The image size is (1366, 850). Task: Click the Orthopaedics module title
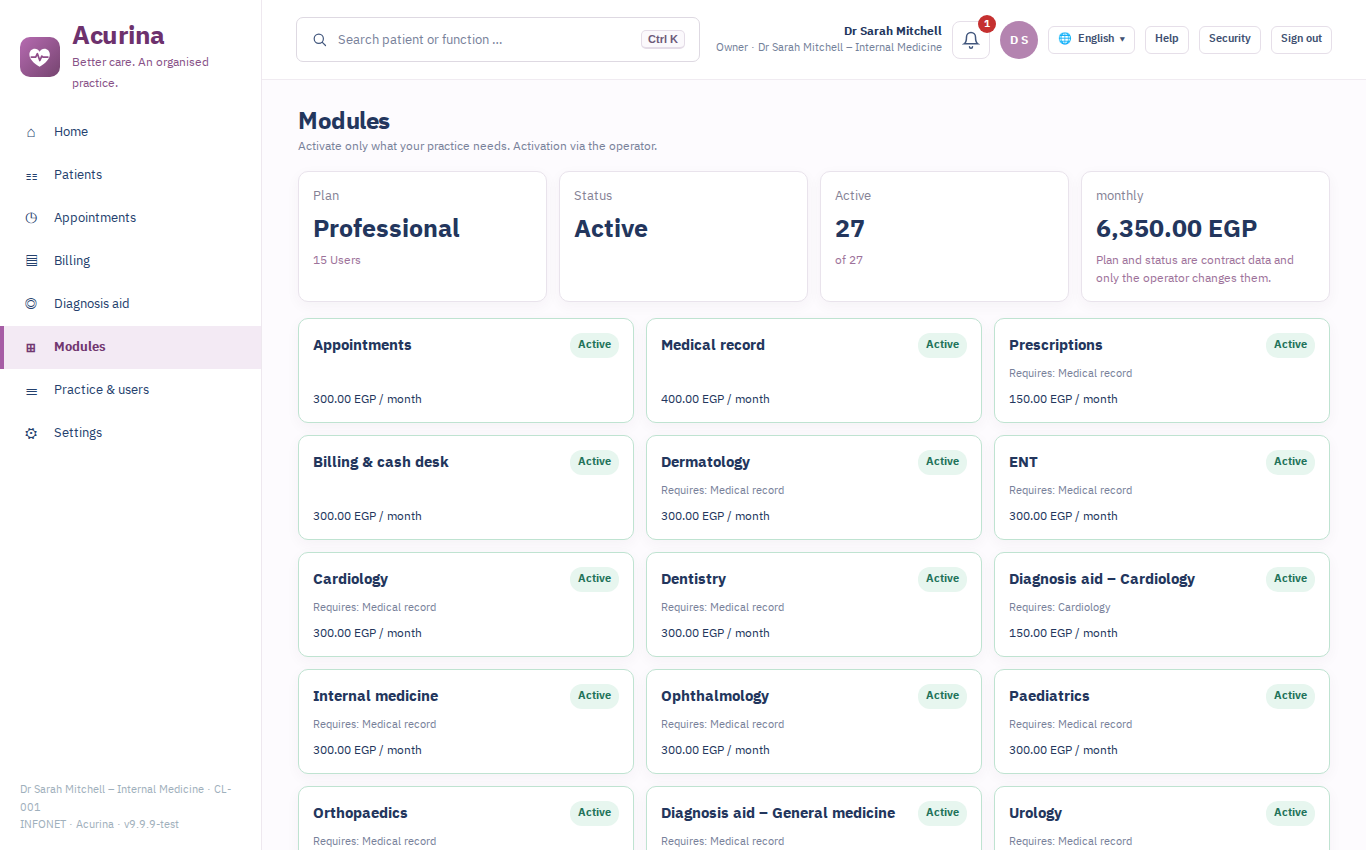(360, 813)
